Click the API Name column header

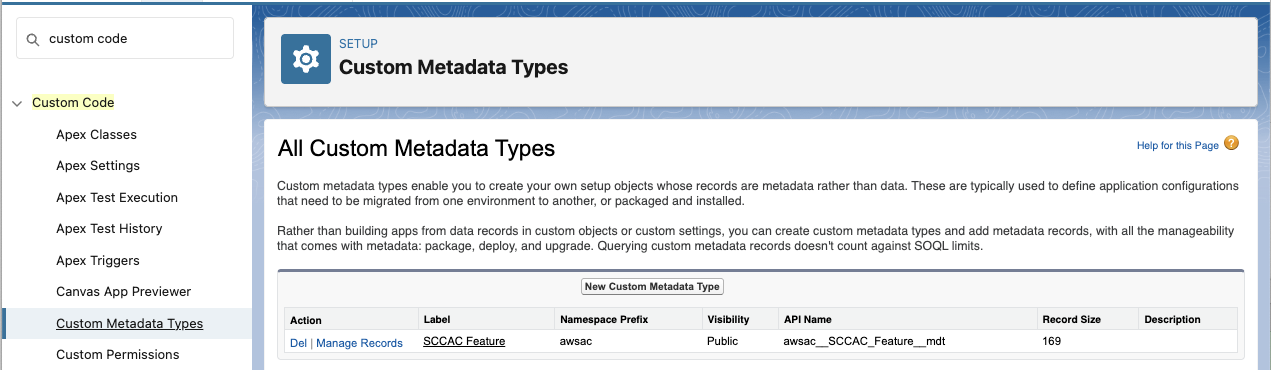click(x=807, y=320)
